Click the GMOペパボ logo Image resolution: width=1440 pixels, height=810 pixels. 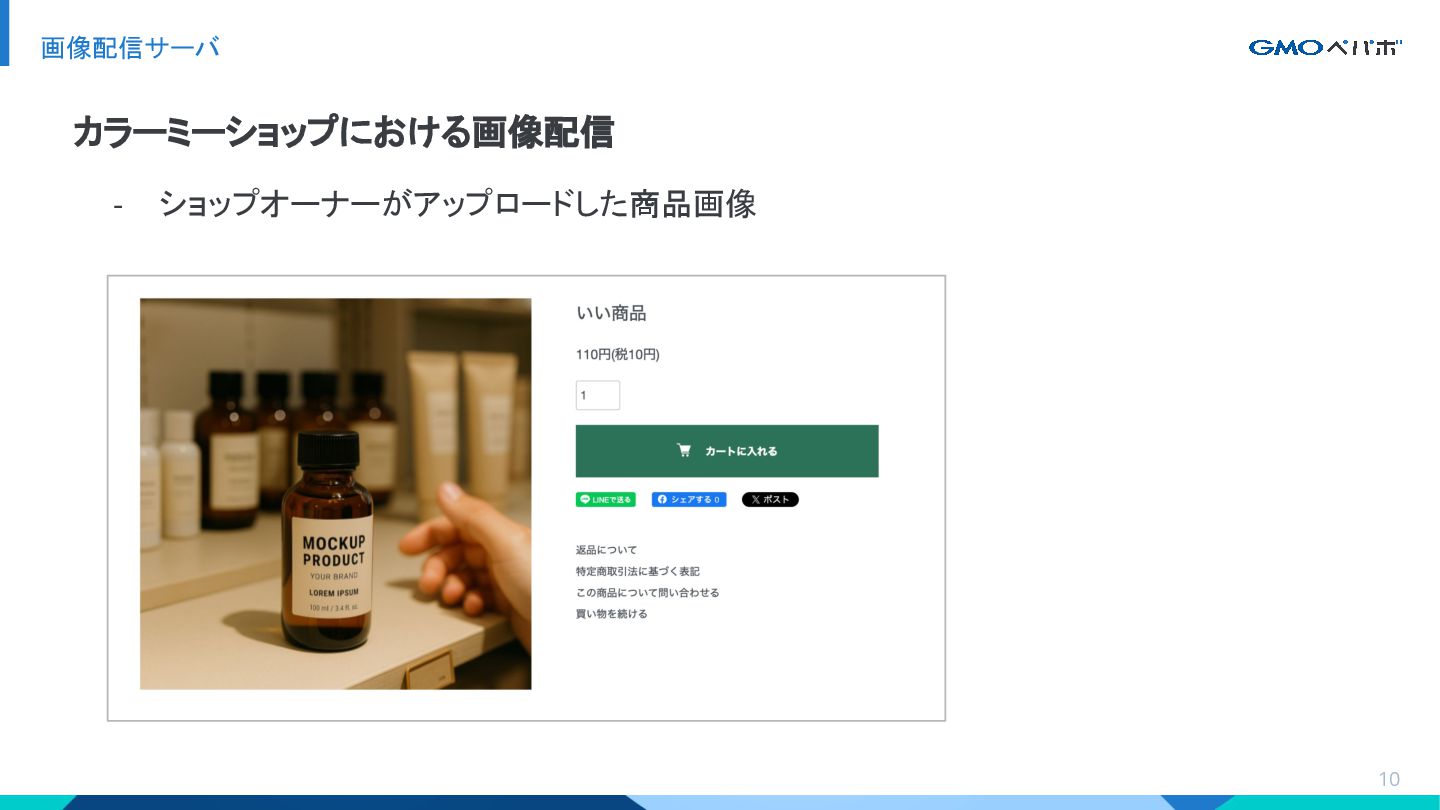(1325, 47)
